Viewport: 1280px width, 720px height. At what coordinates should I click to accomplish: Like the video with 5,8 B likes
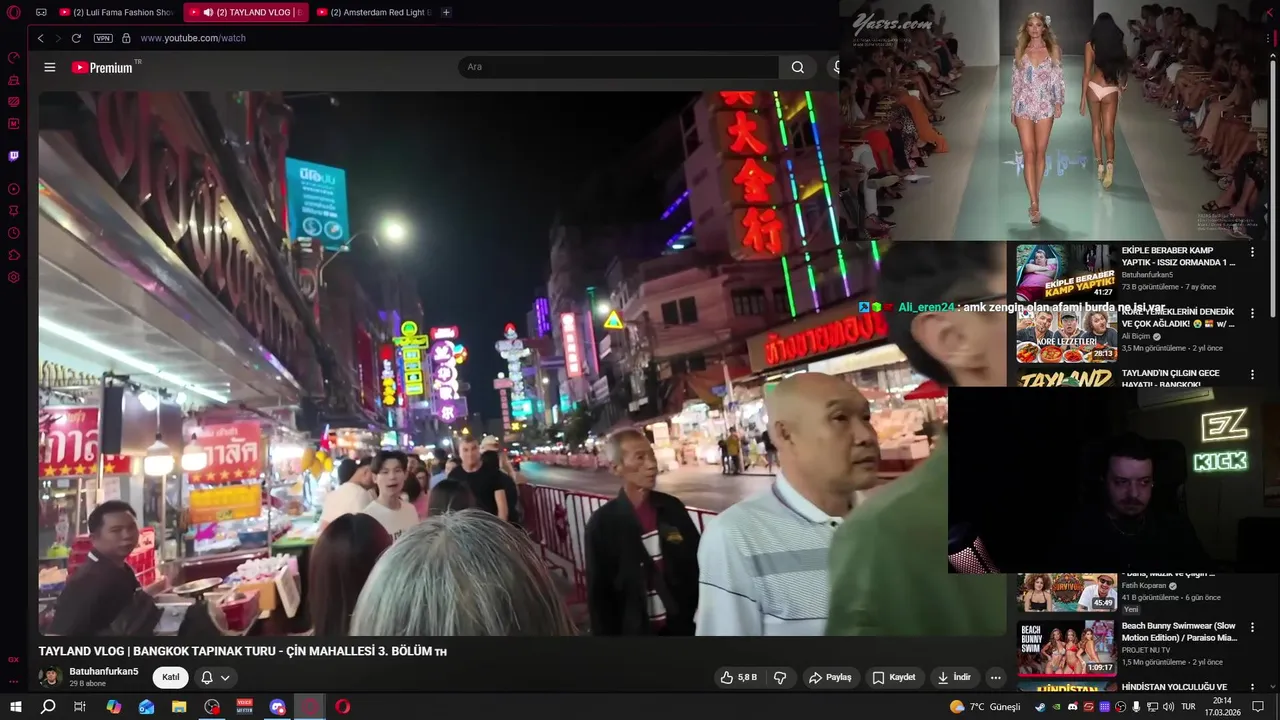pos(739,677)
